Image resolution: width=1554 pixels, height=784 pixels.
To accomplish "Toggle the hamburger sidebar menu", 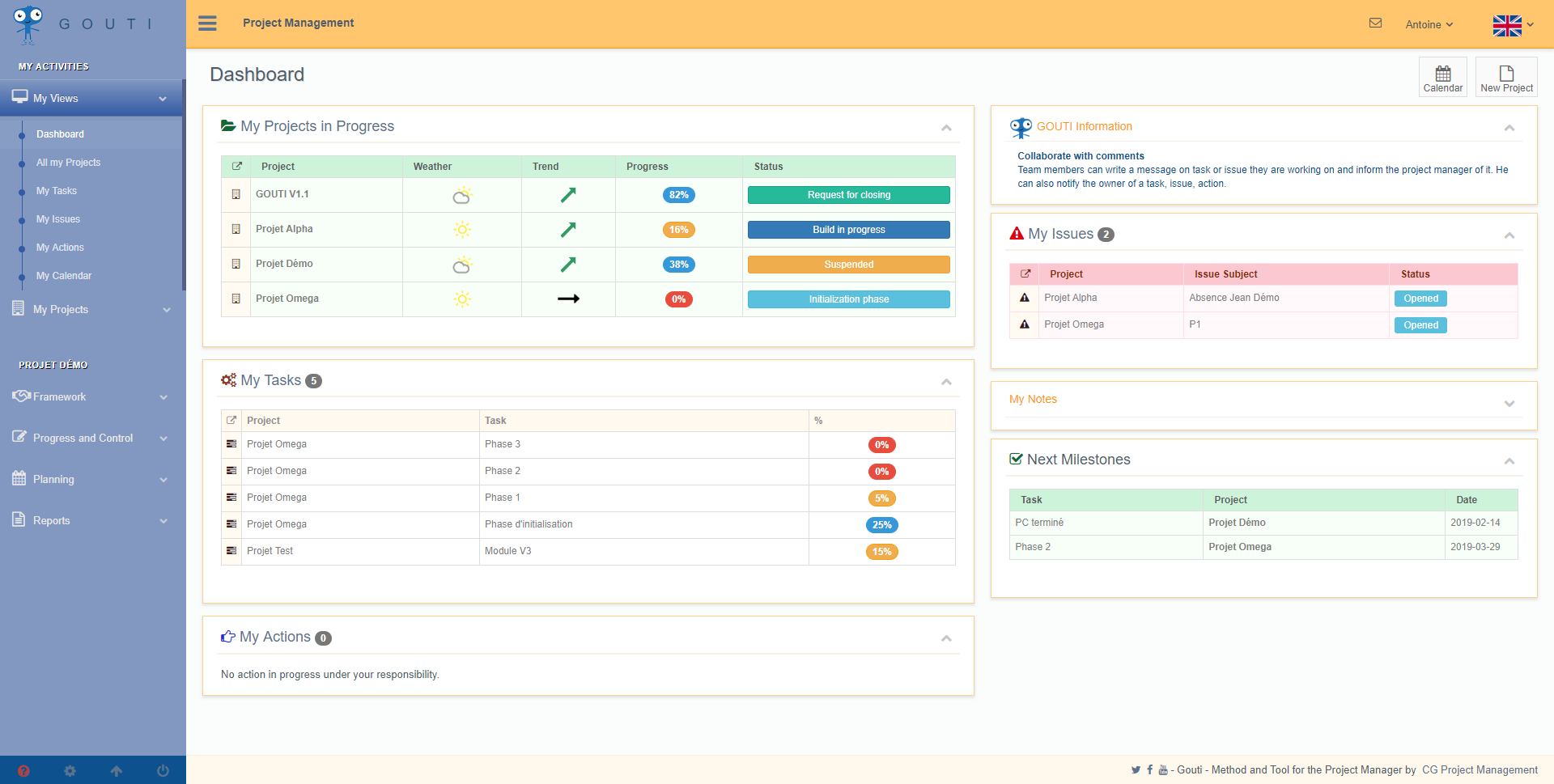I will click(207, 23).
